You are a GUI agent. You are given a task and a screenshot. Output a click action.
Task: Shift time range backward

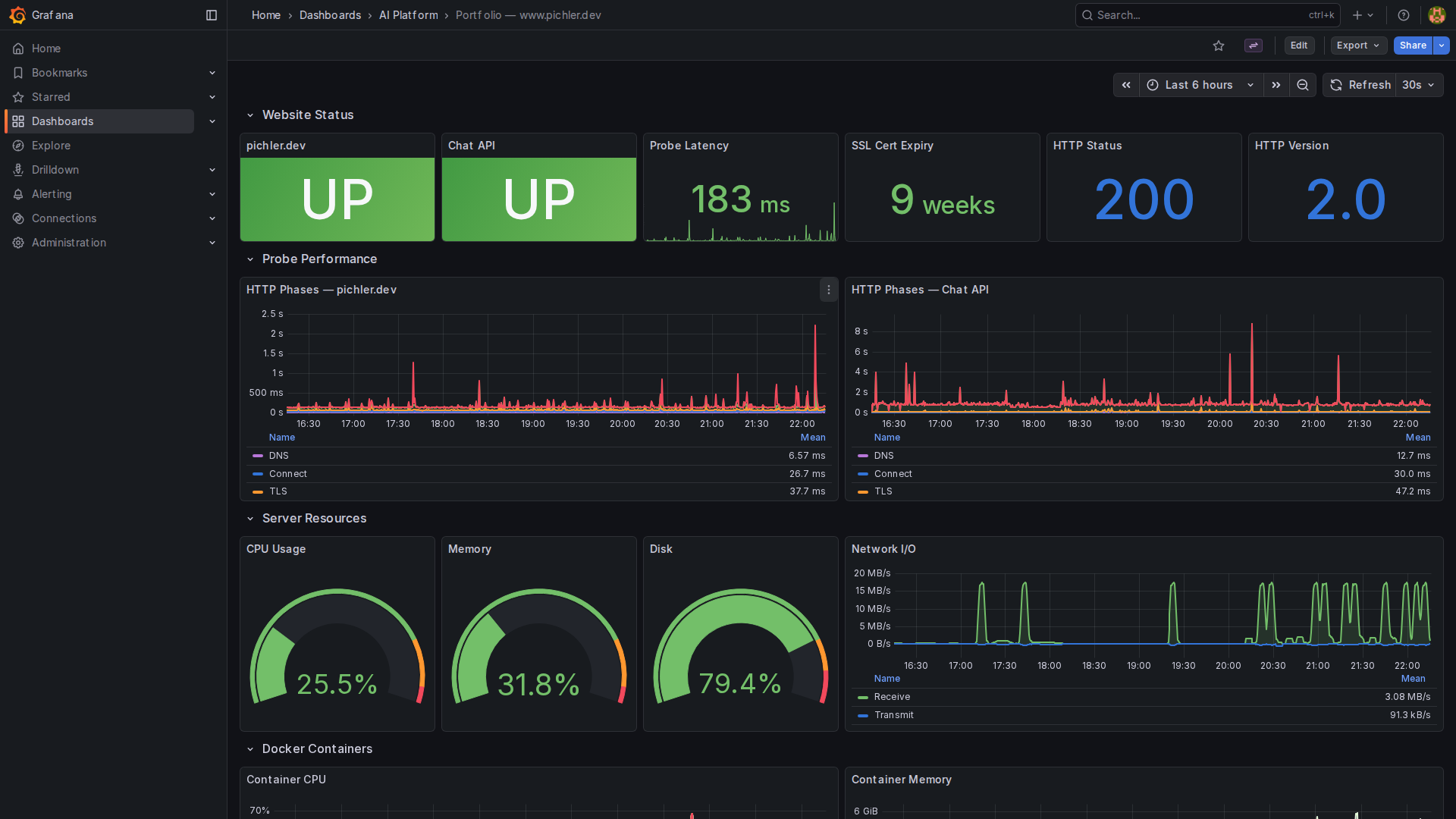(1126, 85)
